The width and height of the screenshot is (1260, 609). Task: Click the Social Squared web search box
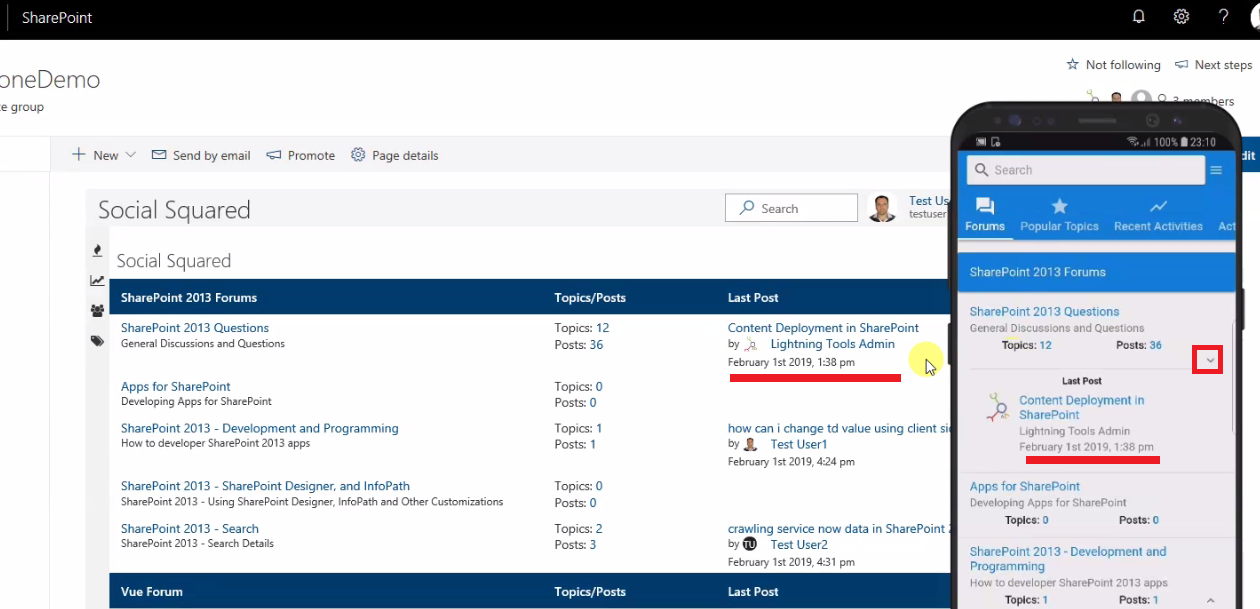[791, 208]
